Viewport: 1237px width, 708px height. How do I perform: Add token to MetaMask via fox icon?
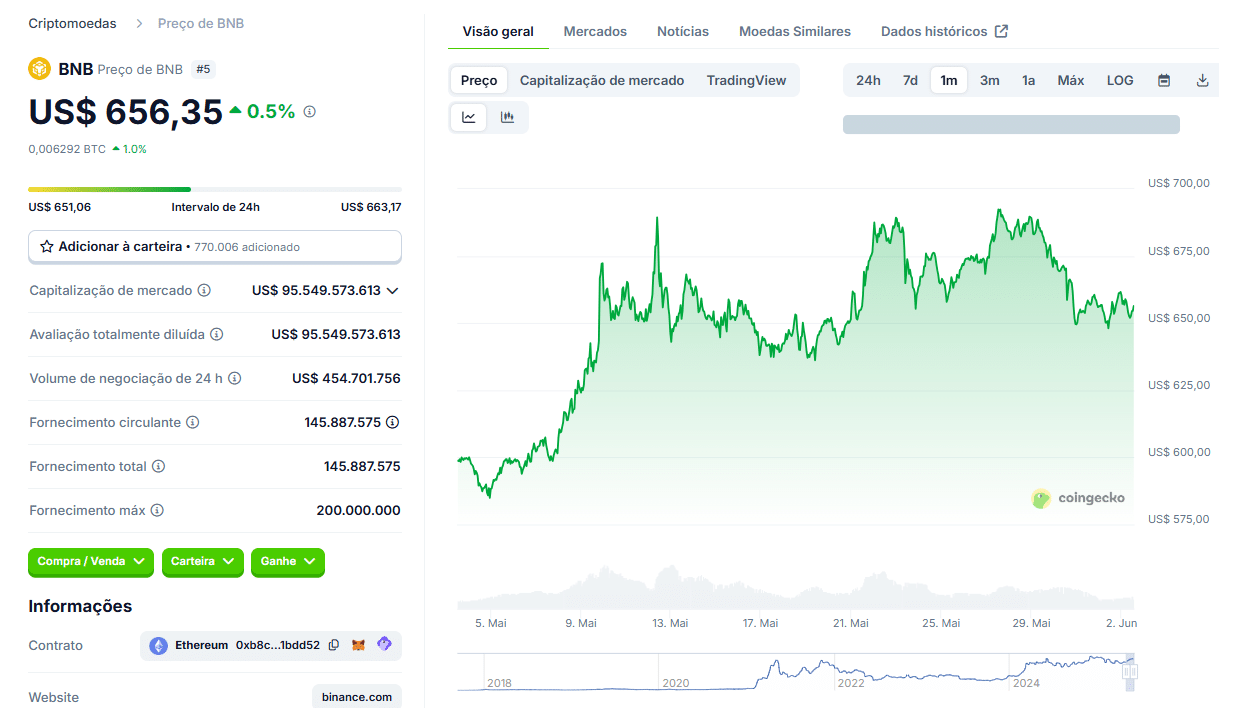point(358,645)
